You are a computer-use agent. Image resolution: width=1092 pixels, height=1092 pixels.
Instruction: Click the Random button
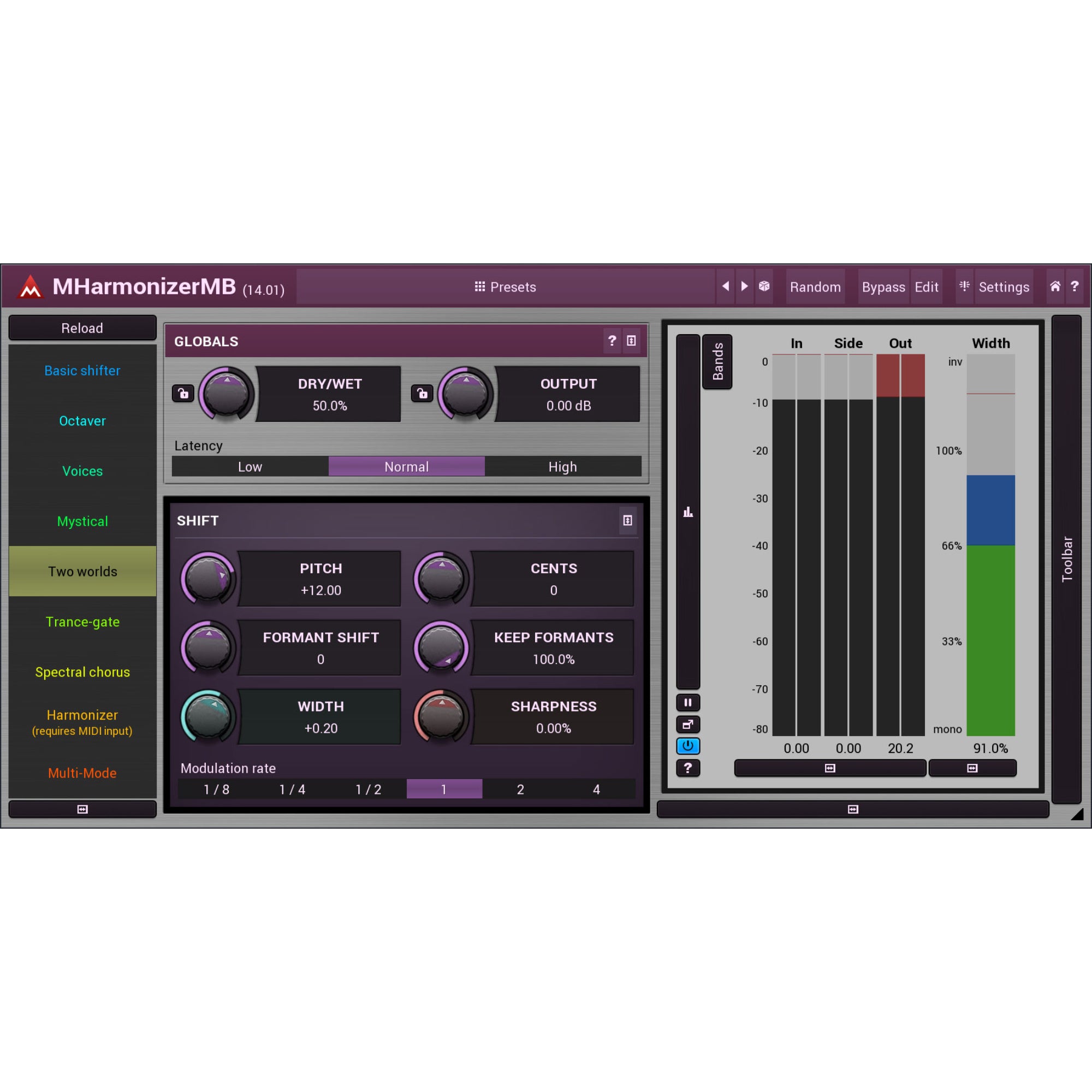tap(815, 287)
